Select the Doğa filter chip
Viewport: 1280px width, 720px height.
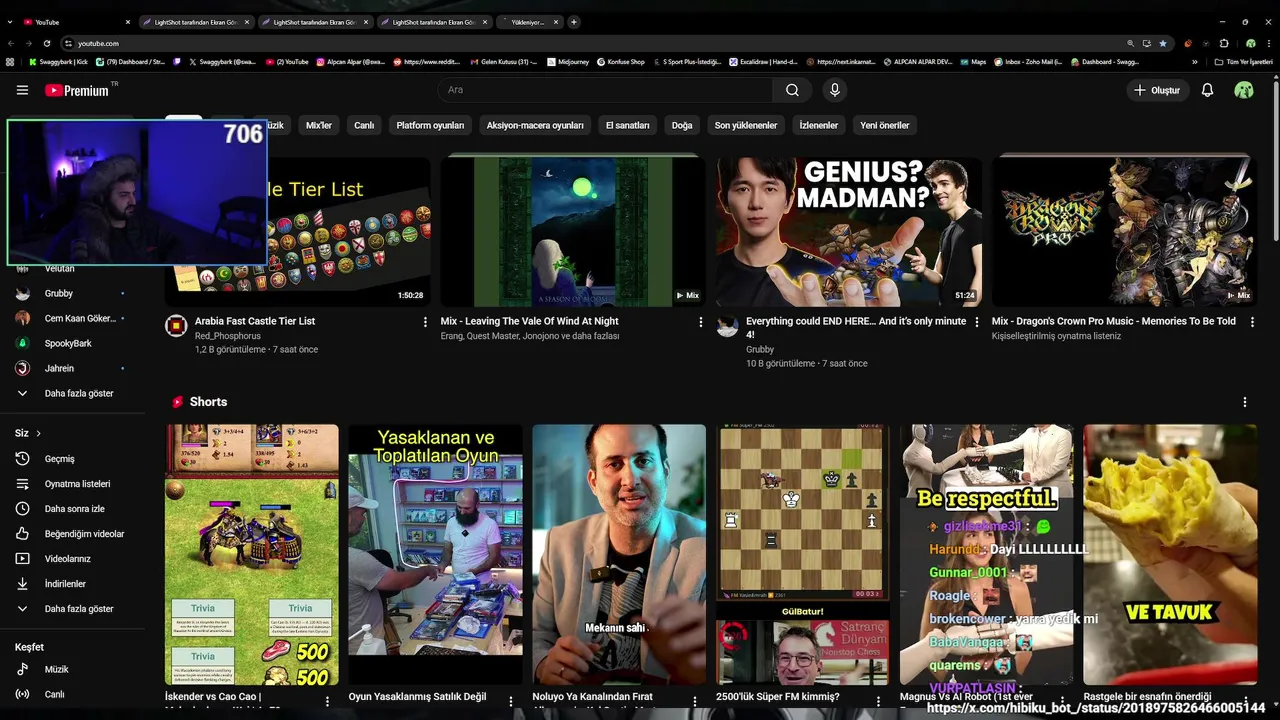click(682, 126)
